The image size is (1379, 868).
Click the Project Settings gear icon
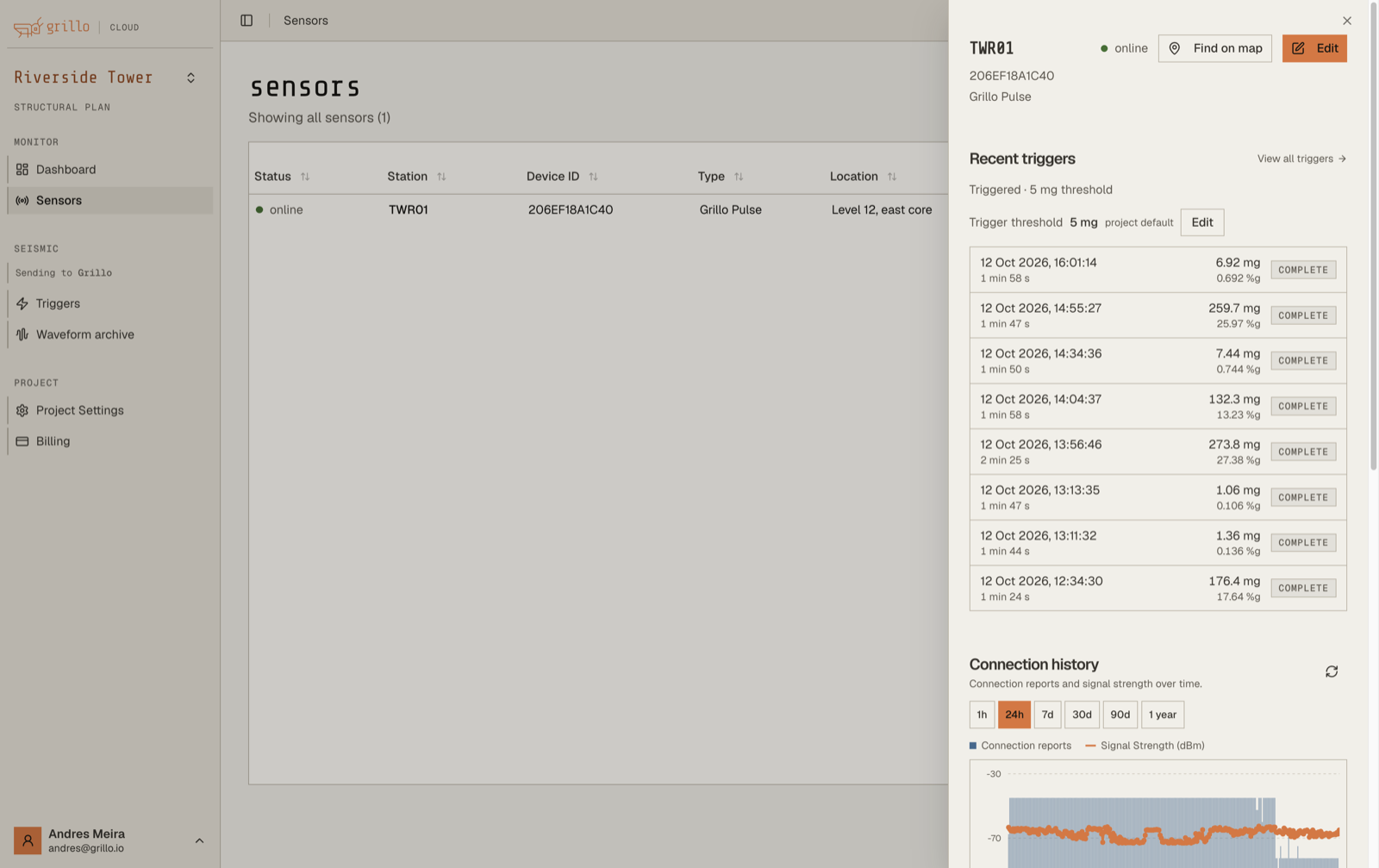point(22,410)
